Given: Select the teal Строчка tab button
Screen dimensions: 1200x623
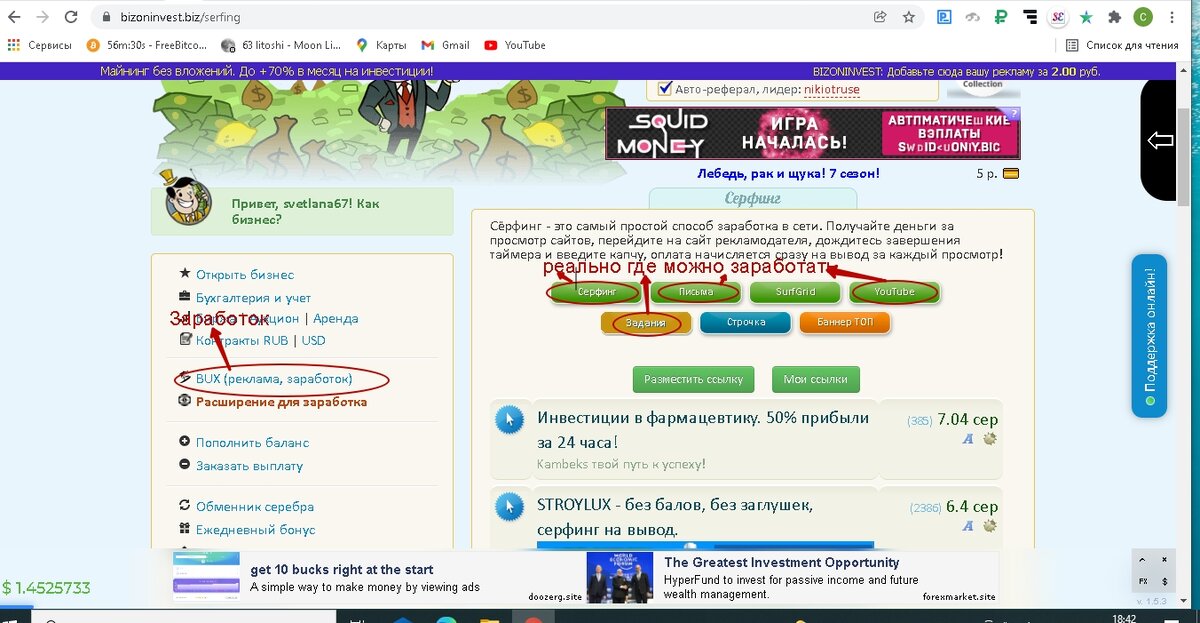Looking at the screenshot, I should (745, 322).
